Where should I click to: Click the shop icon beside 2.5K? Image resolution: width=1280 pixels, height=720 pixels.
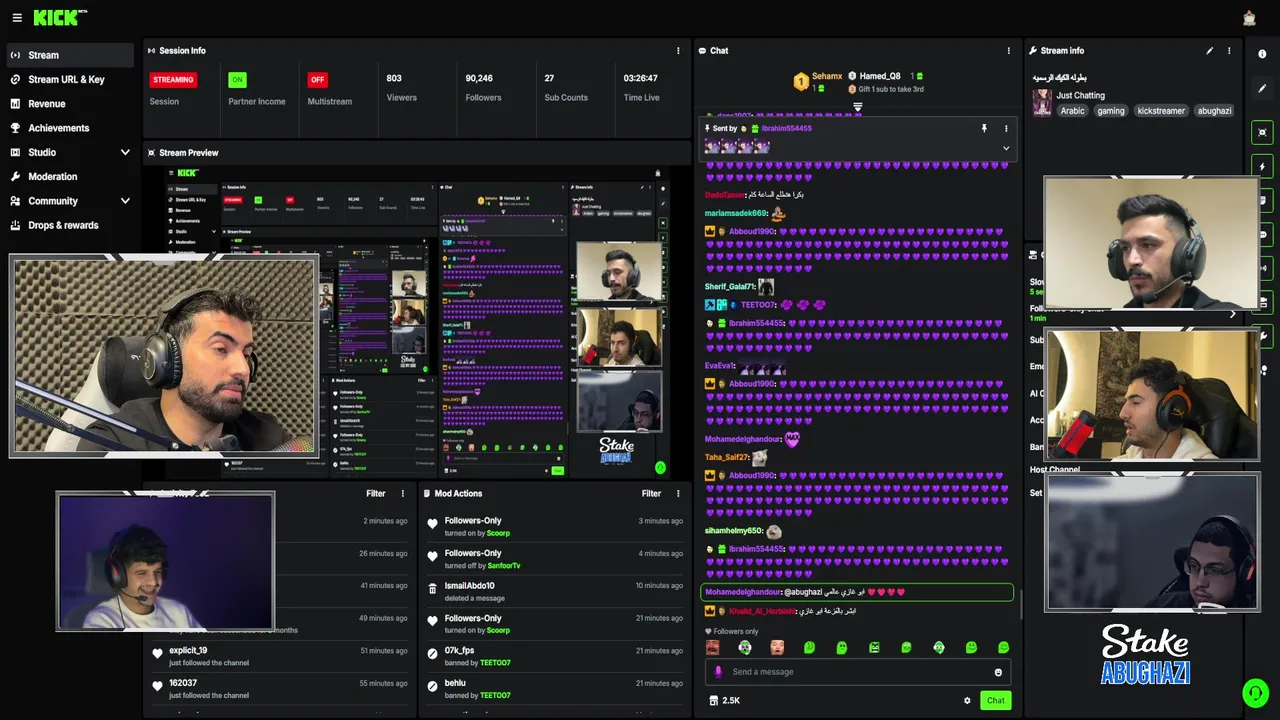point(714,701)
